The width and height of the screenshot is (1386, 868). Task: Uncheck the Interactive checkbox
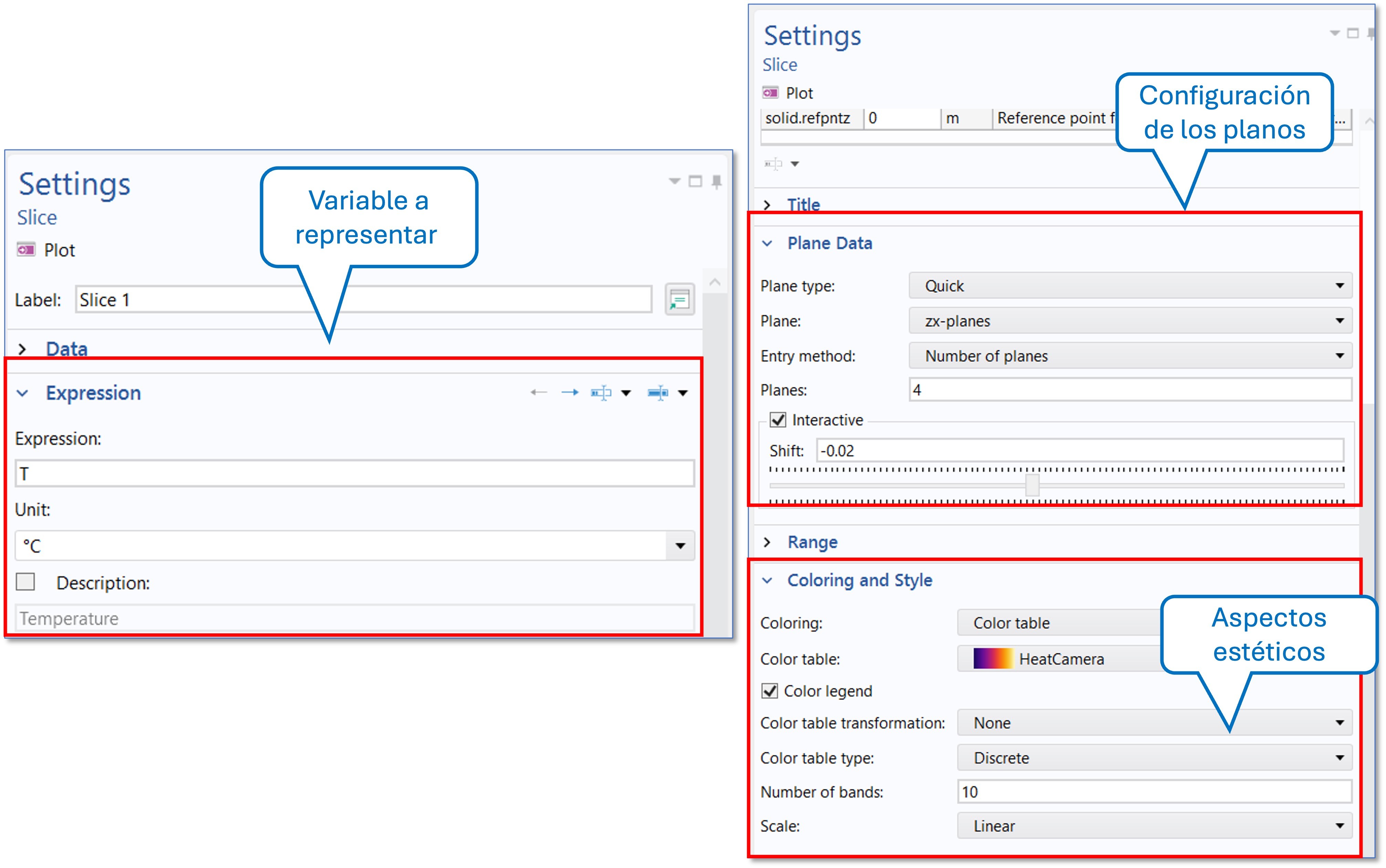click(778, 420)
